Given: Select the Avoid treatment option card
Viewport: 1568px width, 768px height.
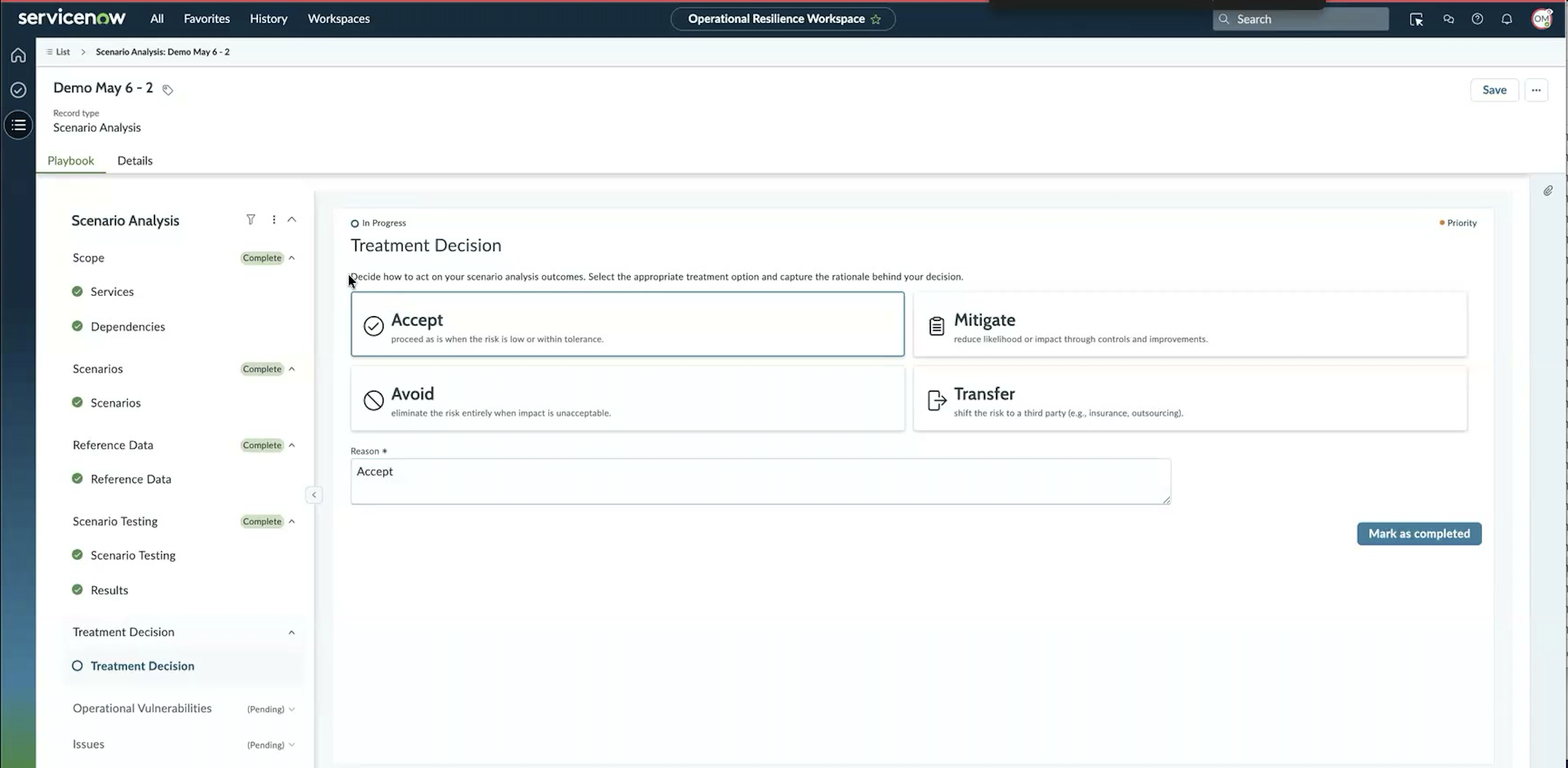Looking at the screenshot, I should (627, 398).
